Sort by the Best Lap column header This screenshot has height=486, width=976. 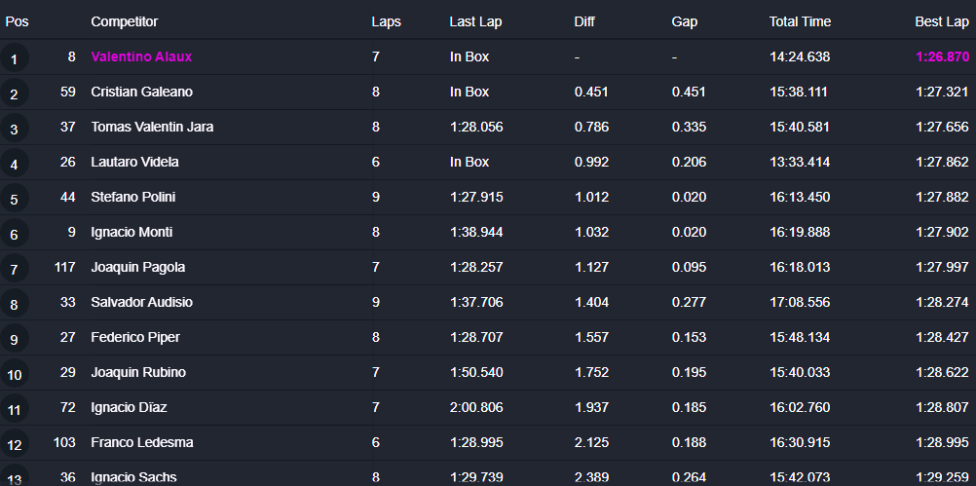click(x=941, y=22)
